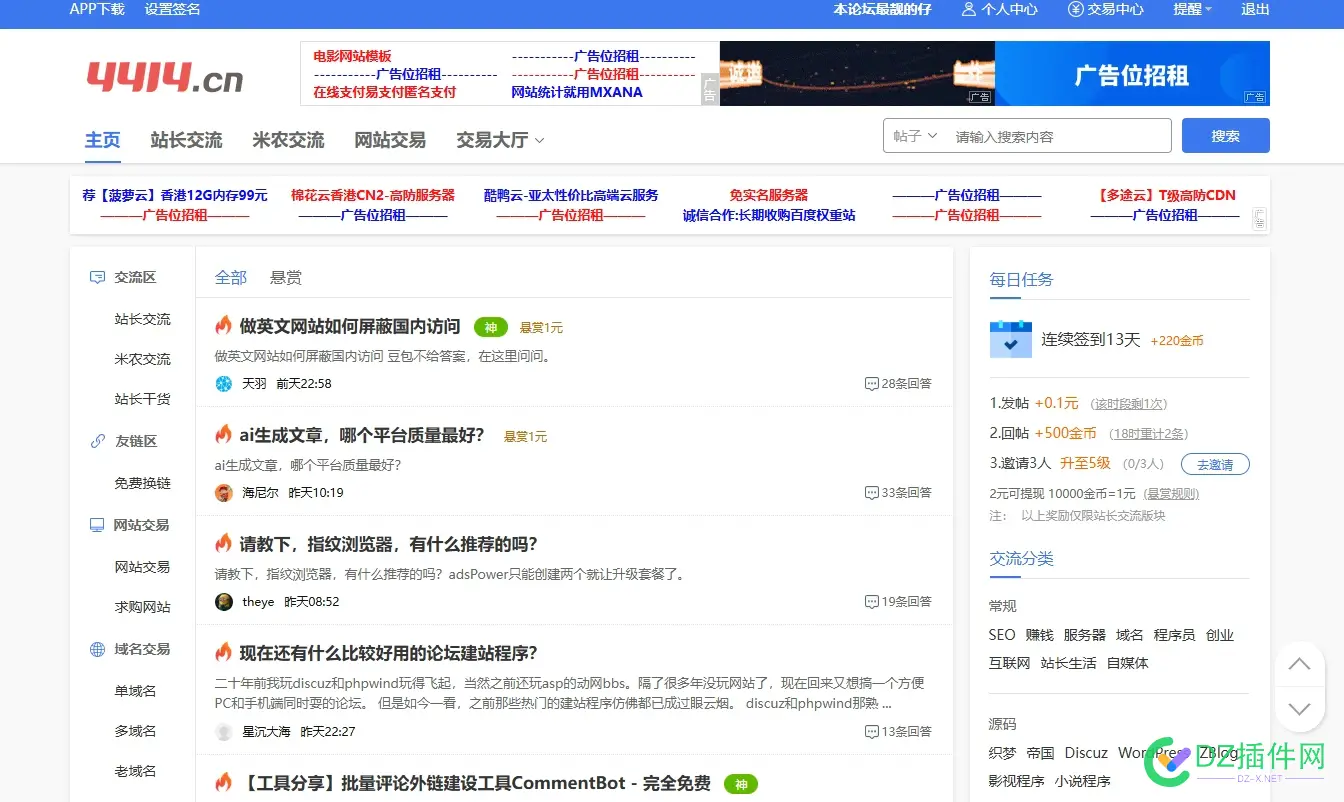Expand the 提醒 notification dropdown
This screenshot has width=1344, height=802.
point(1192,10)
